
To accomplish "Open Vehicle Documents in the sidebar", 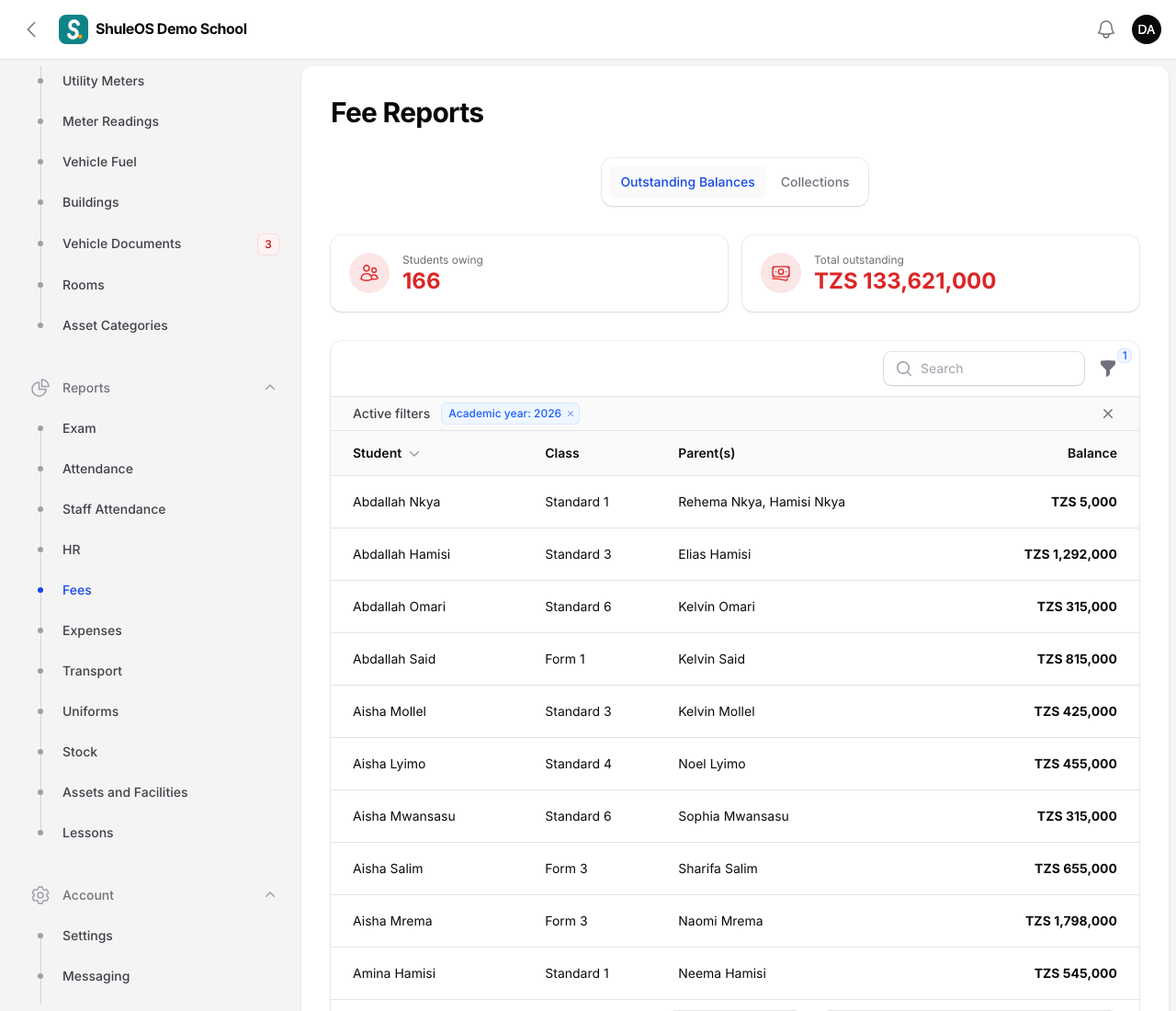I will [121, 244].
